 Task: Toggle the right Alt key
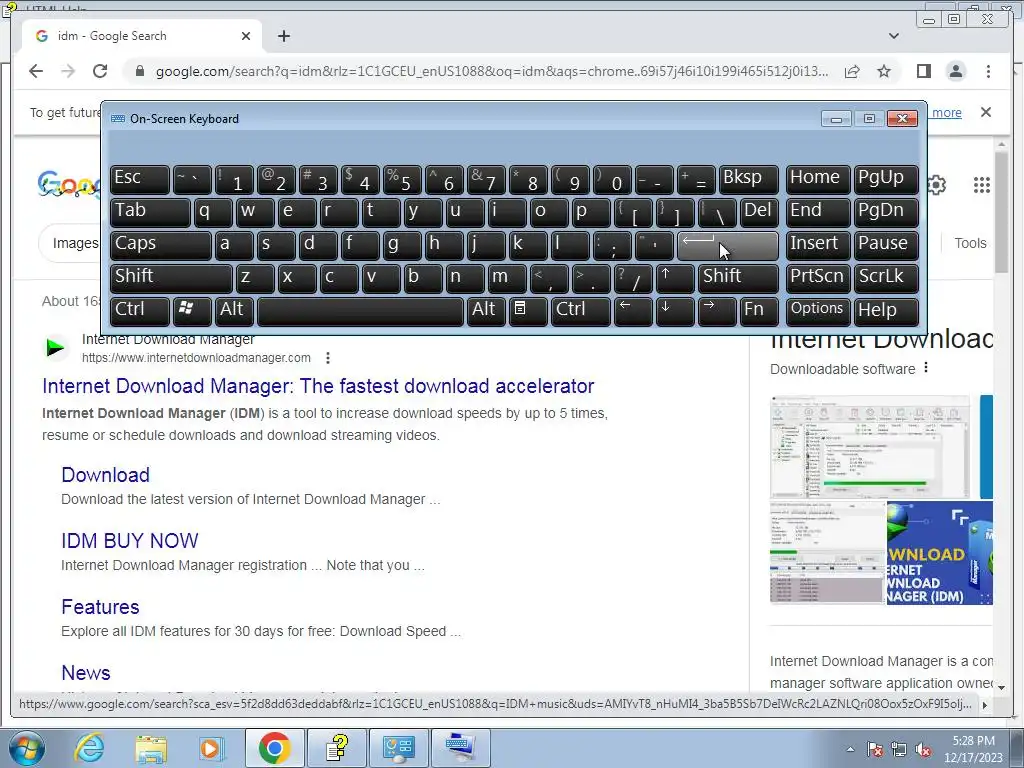486,311
